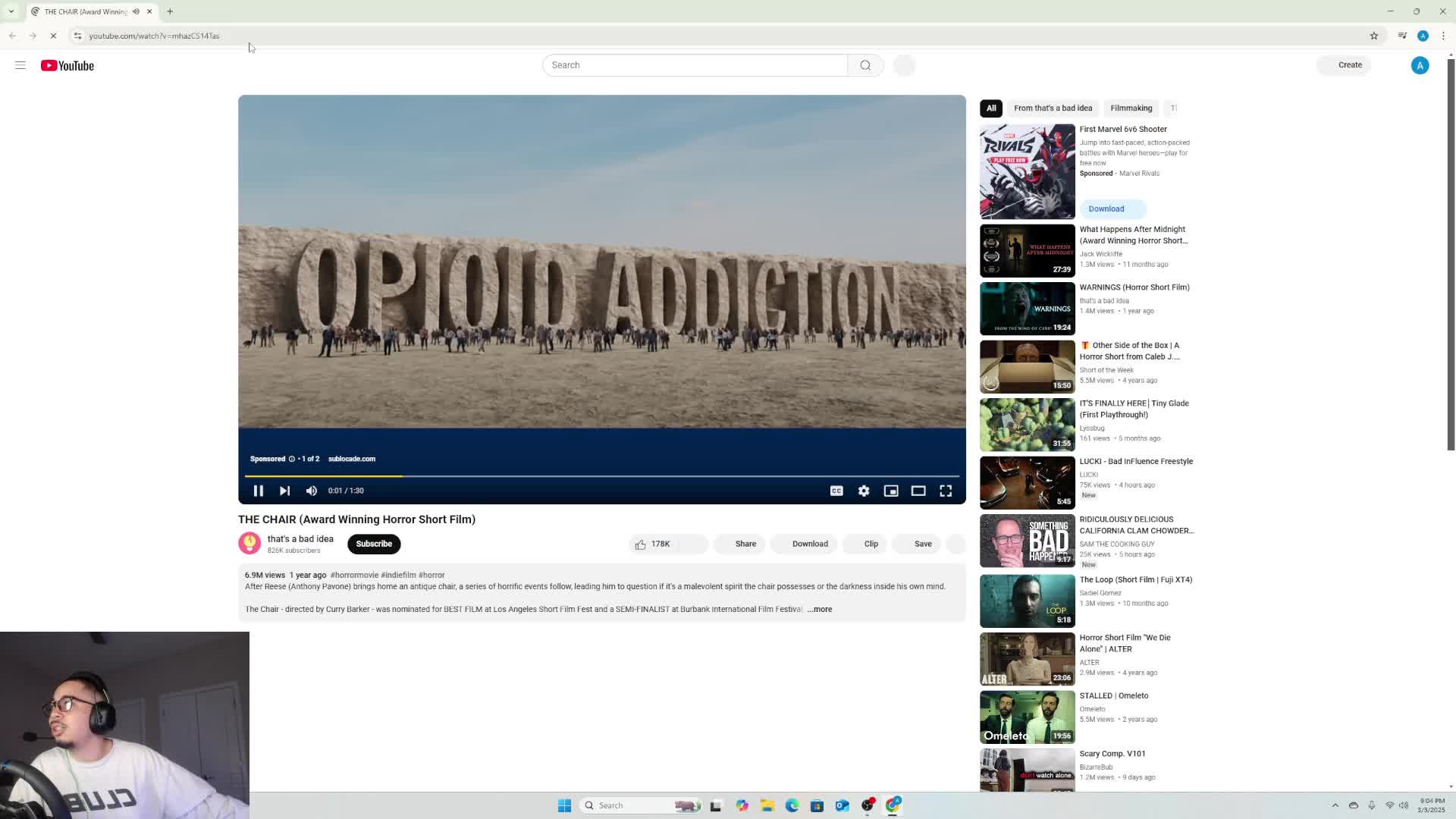Open File Explorer from taskbar
The image size is (1456, 819).
point(767,805)
